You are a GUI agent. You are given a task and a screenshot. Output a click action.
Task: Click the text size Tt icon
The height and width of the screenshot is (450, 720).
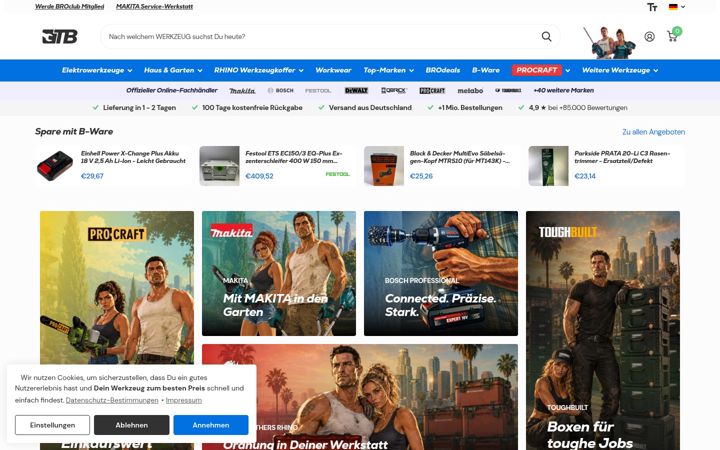652,7
